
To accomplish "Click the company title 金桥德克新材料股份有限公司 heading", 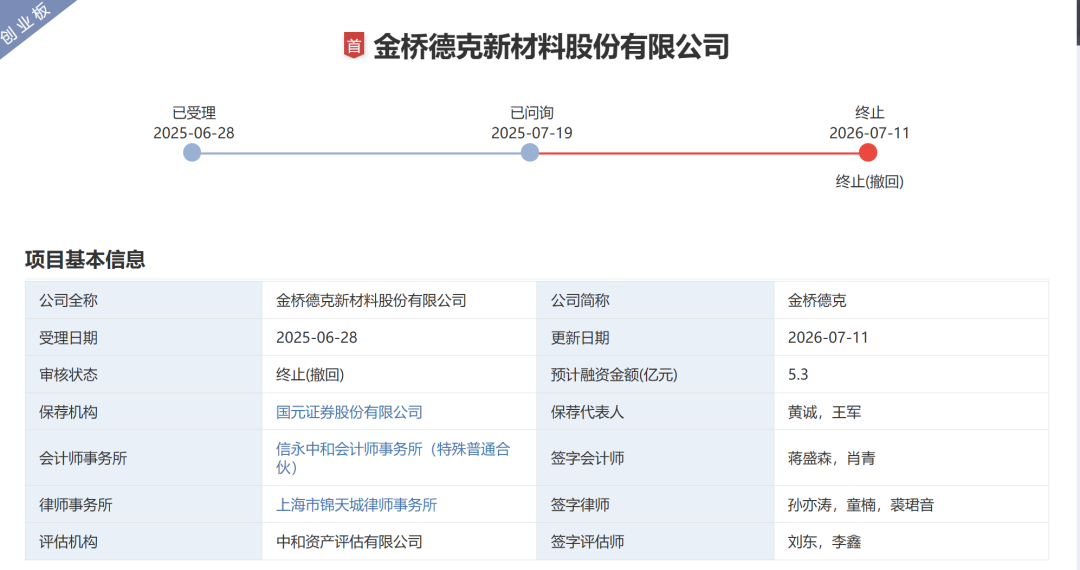I will (551, 47).
